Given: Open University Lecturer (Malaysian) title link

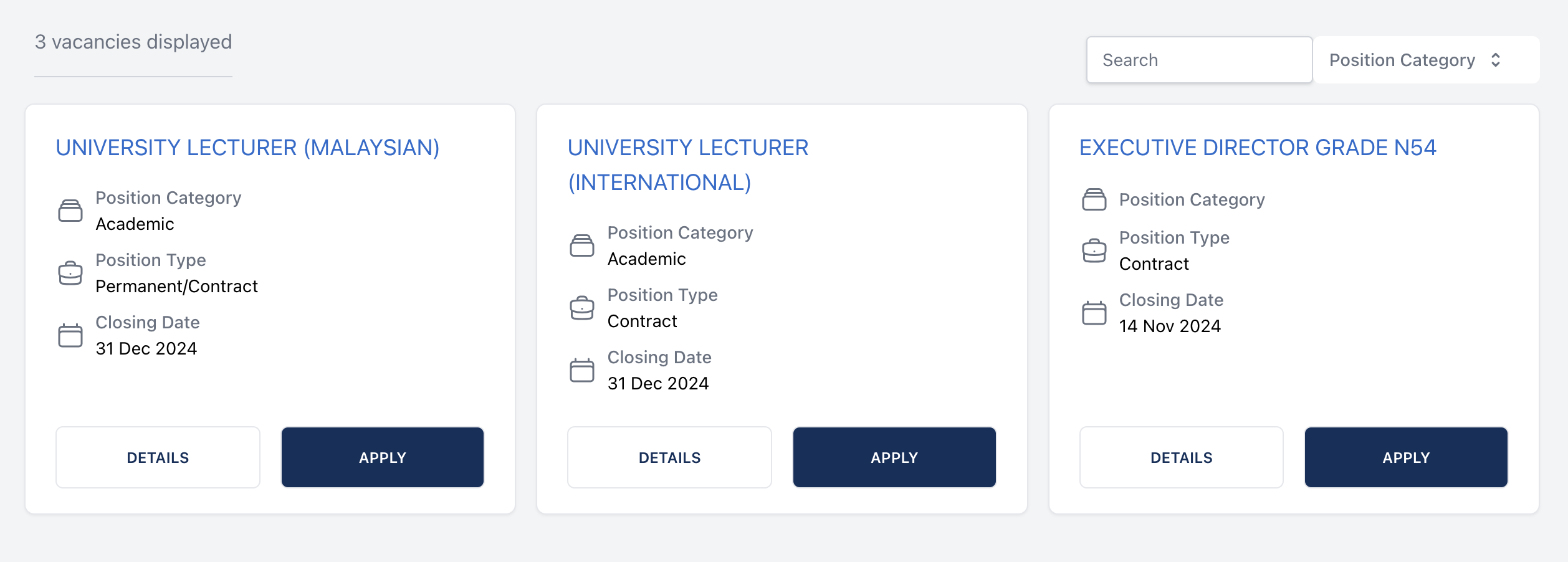Looking at the screenshot, I should click(x=247, y=148).
